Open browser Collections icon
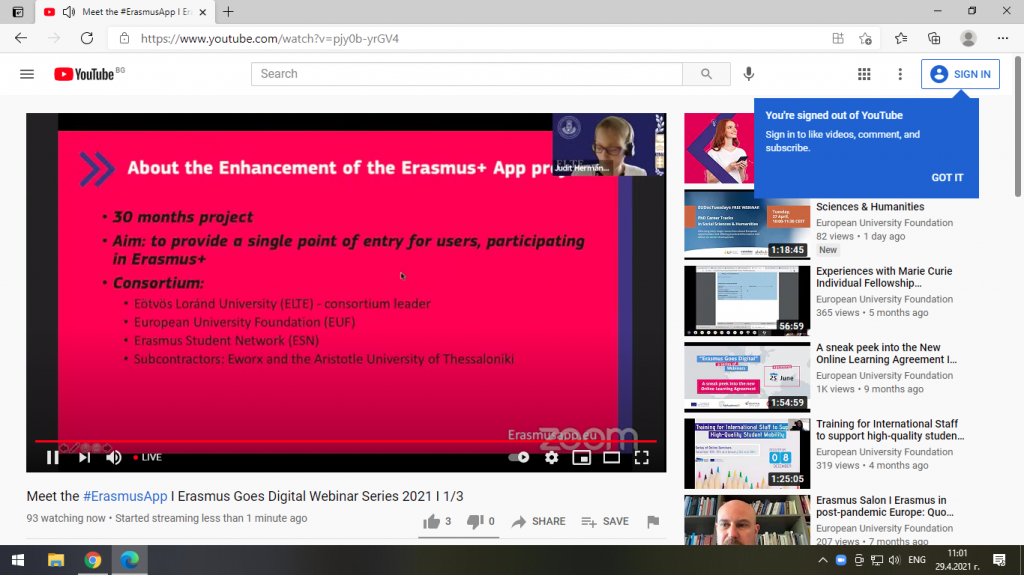1024x575 pixels. click(x=934, y=39)
